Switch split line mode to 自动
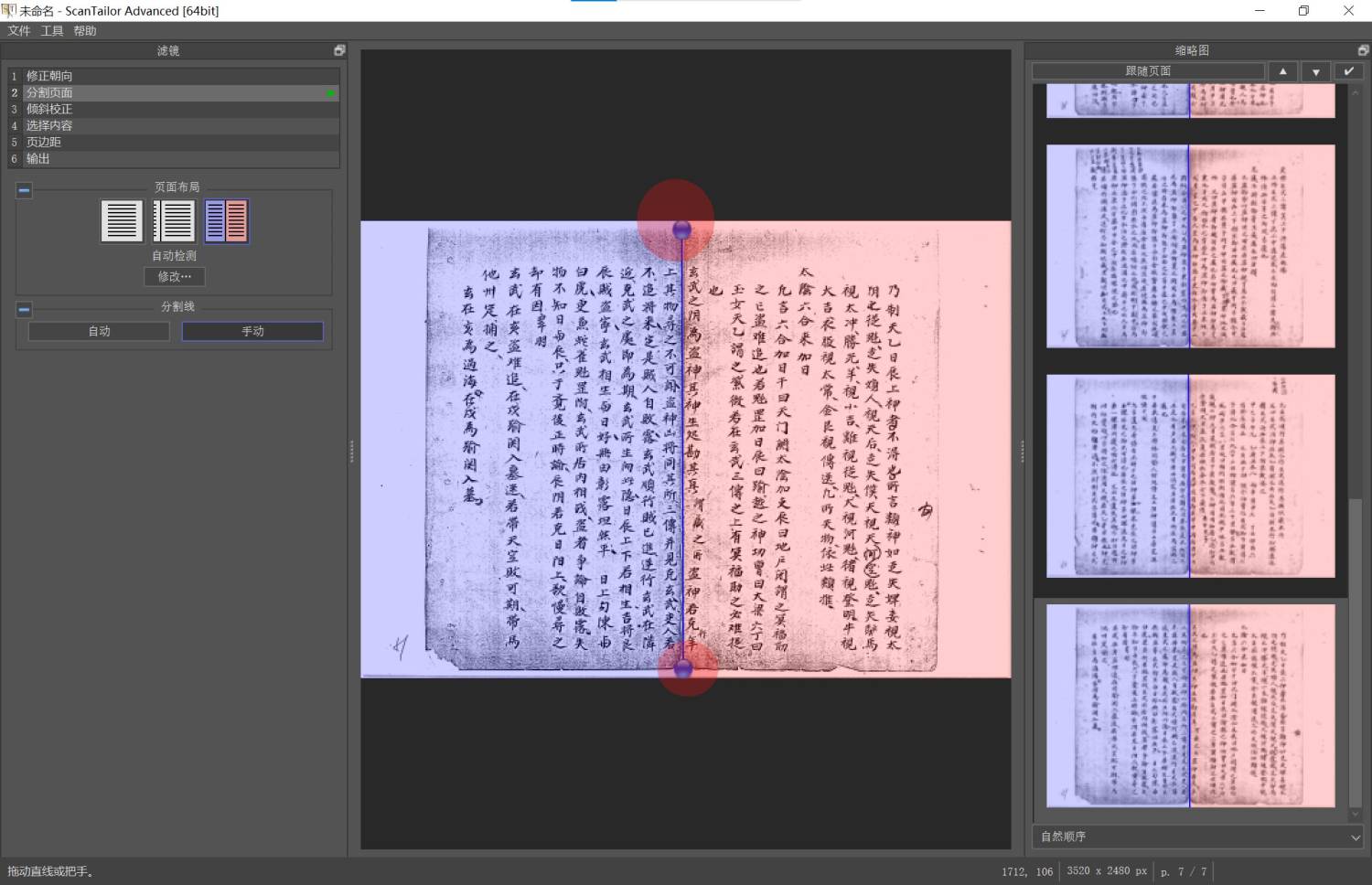 pos(99,331)
